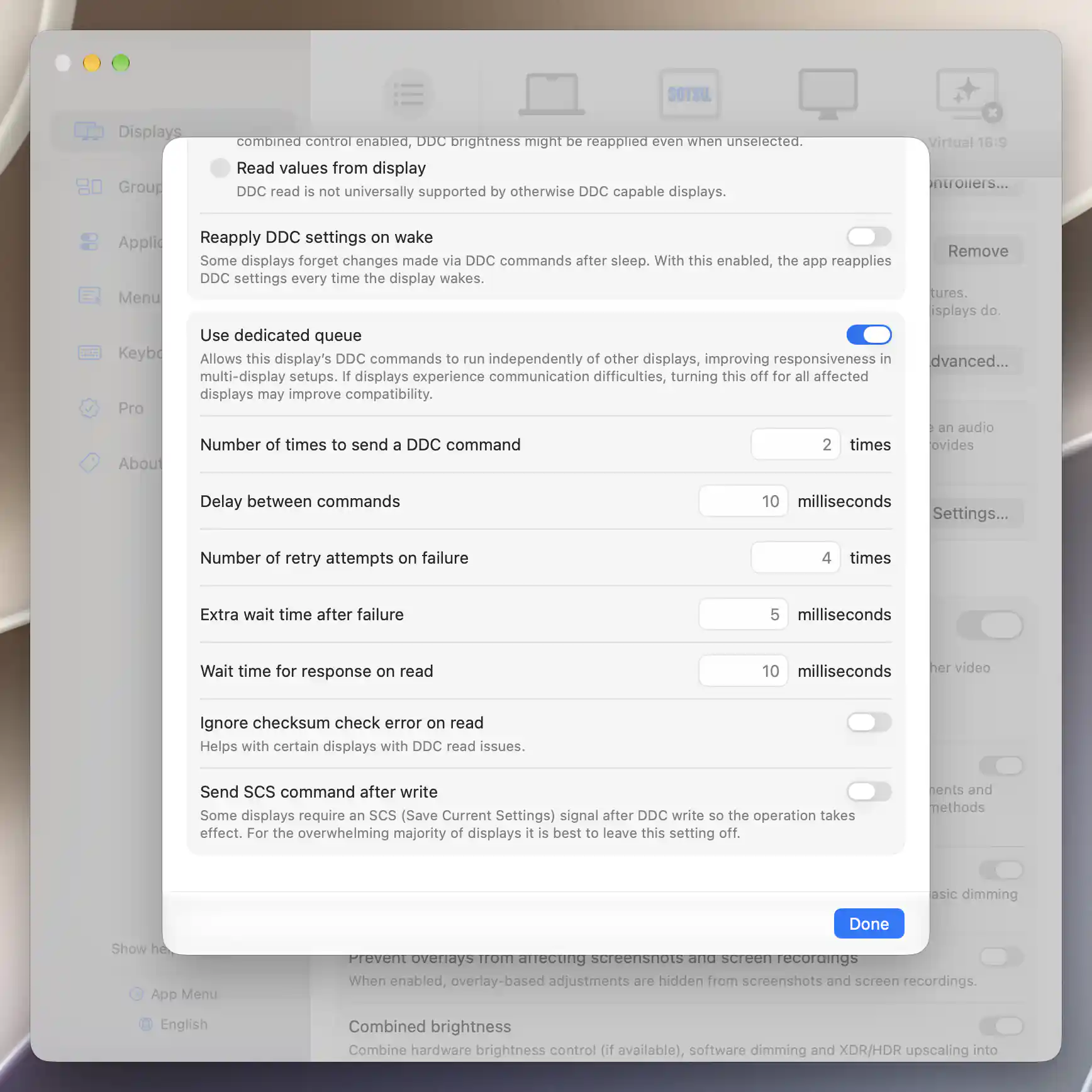Screen dimensions: 1092x1092
Task: Toggle Ignore checksum check error on read
Action: click(869, 723)
